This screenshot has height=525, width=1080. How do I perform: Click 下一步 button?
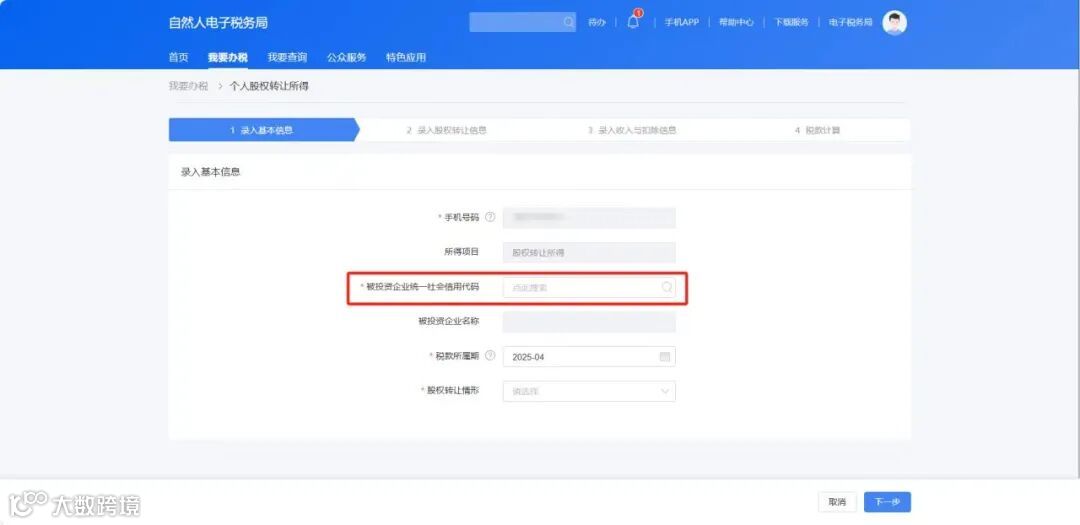point(887,502)
